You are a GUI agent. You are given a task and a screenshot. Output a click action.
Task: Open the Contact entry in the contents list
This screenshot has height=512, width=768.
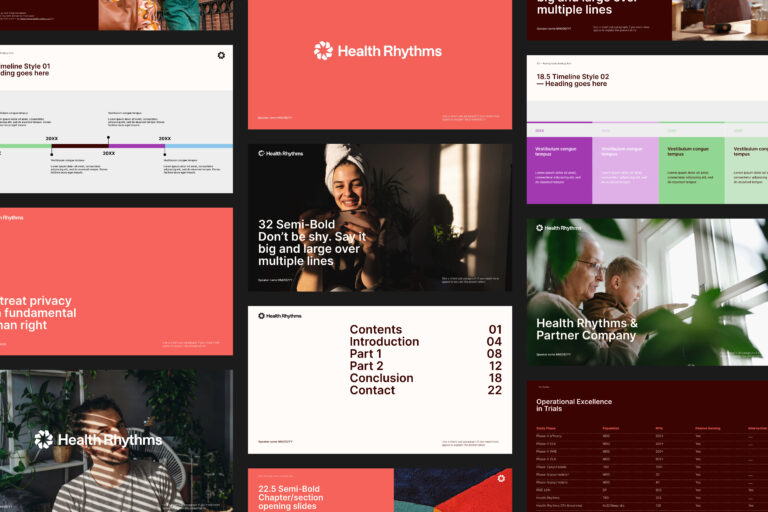point(372,390)
